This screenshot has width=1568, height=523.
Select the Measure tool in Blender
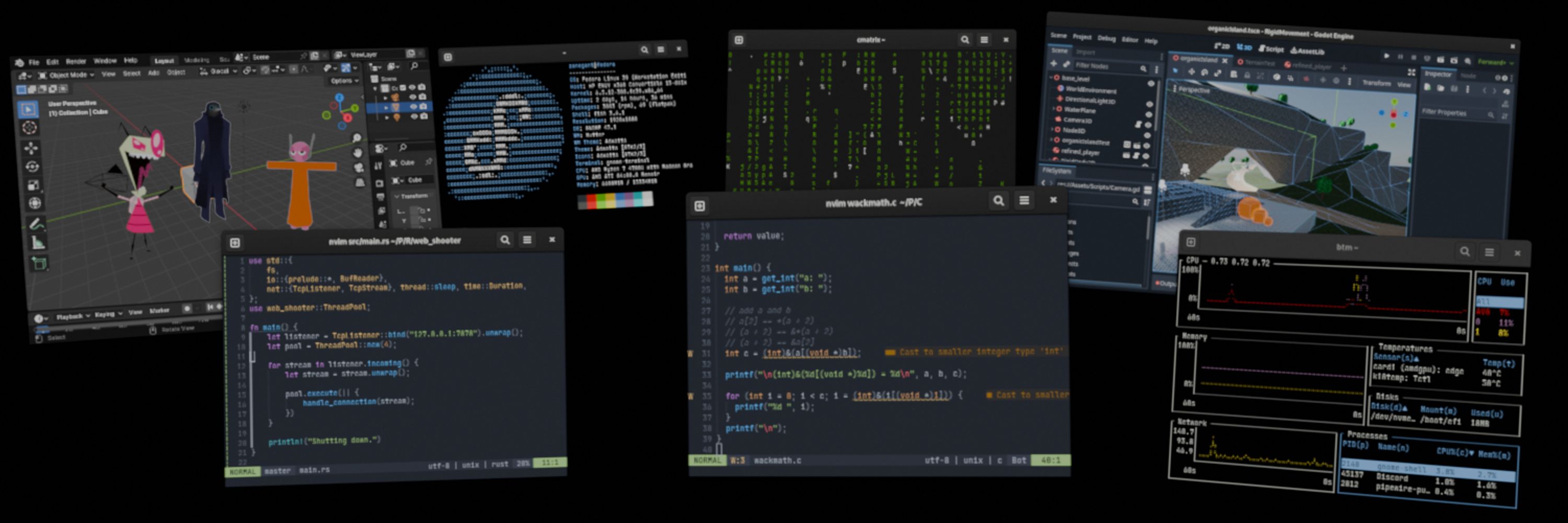(38, 243)
